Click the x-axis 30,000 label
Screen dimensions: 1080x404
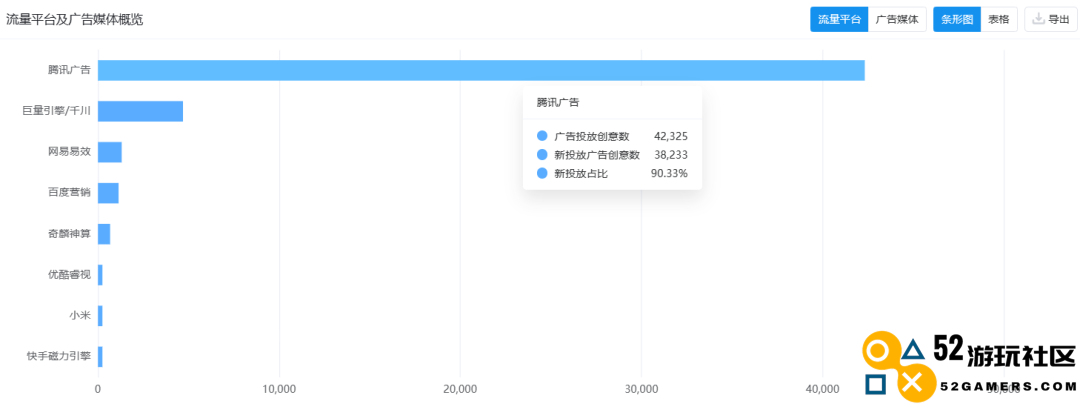pyautogui.click(x=641, y=390)
